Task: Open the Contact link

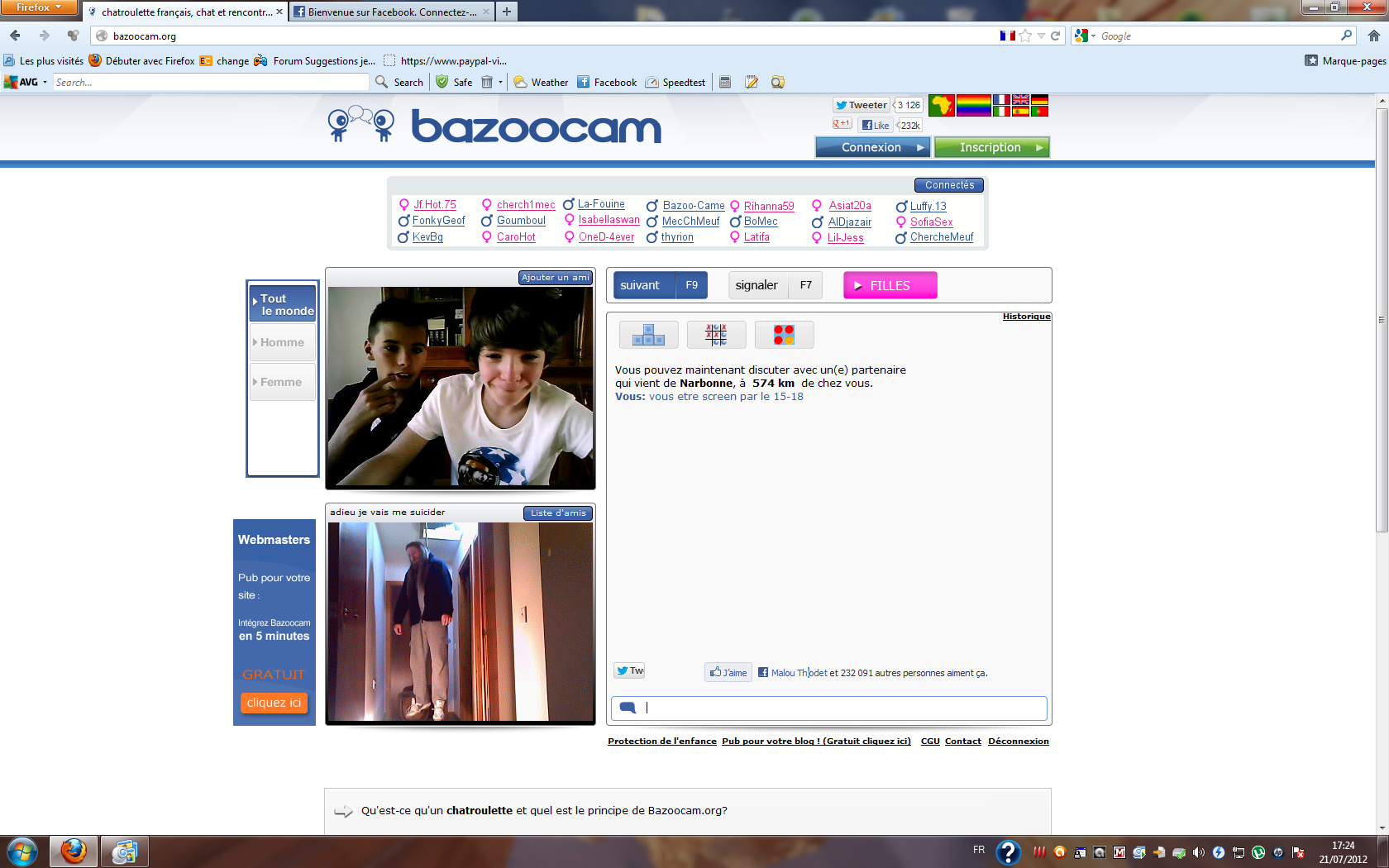Action: coord(963,742)
